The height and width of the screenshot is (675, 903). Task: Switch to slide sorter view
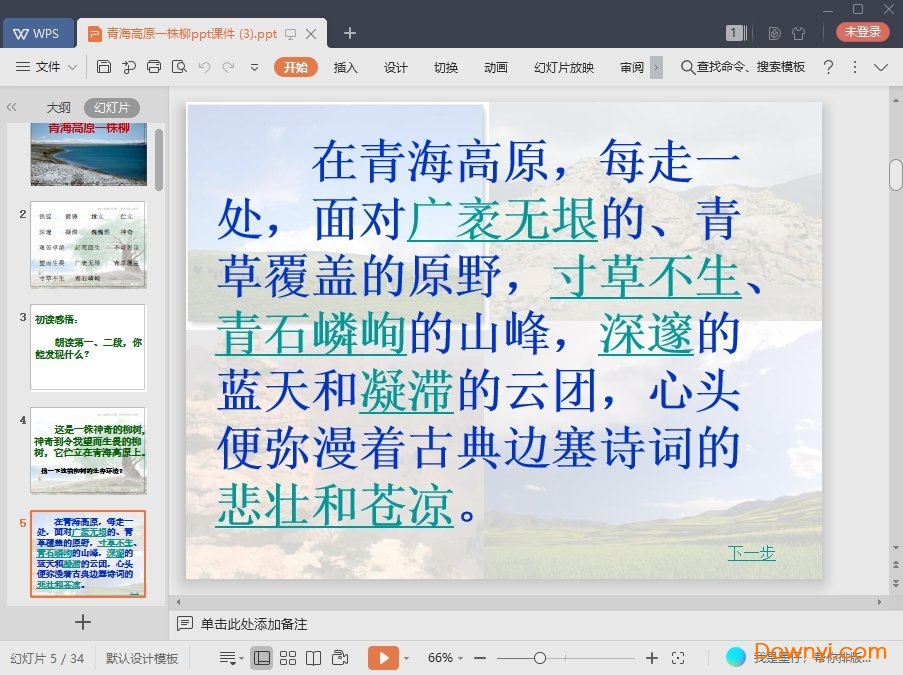pyautogui.click(x=288, y=658)
